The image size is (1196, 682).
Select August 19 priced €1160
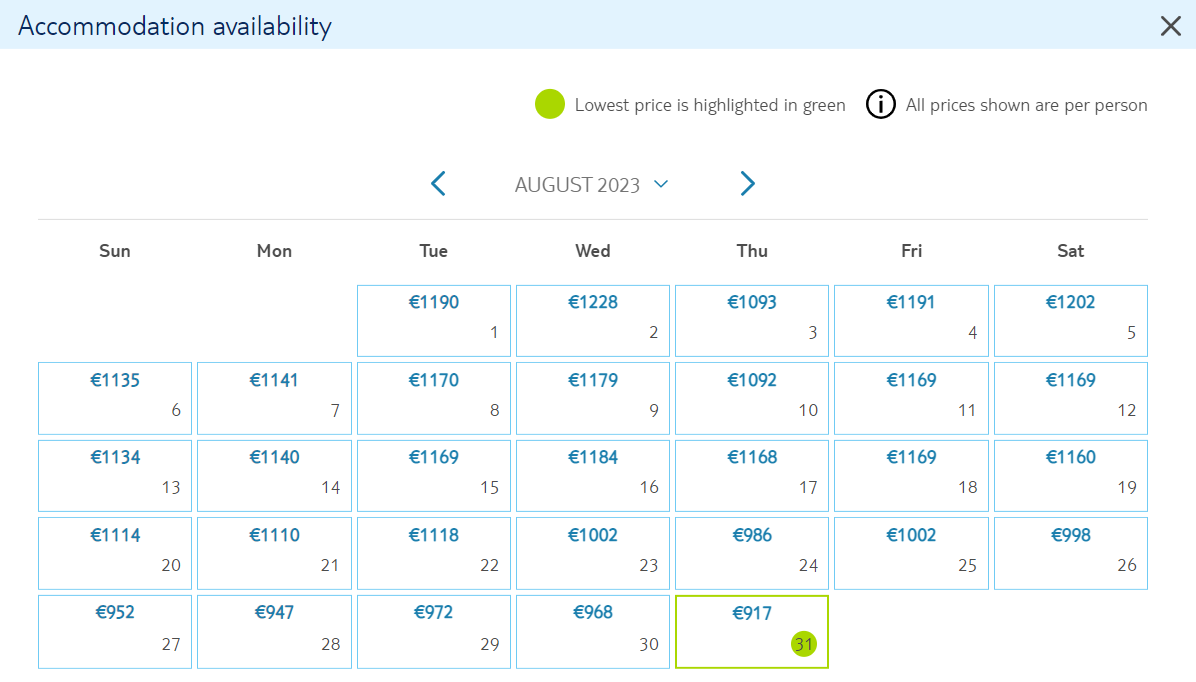tap(1070, 475)
